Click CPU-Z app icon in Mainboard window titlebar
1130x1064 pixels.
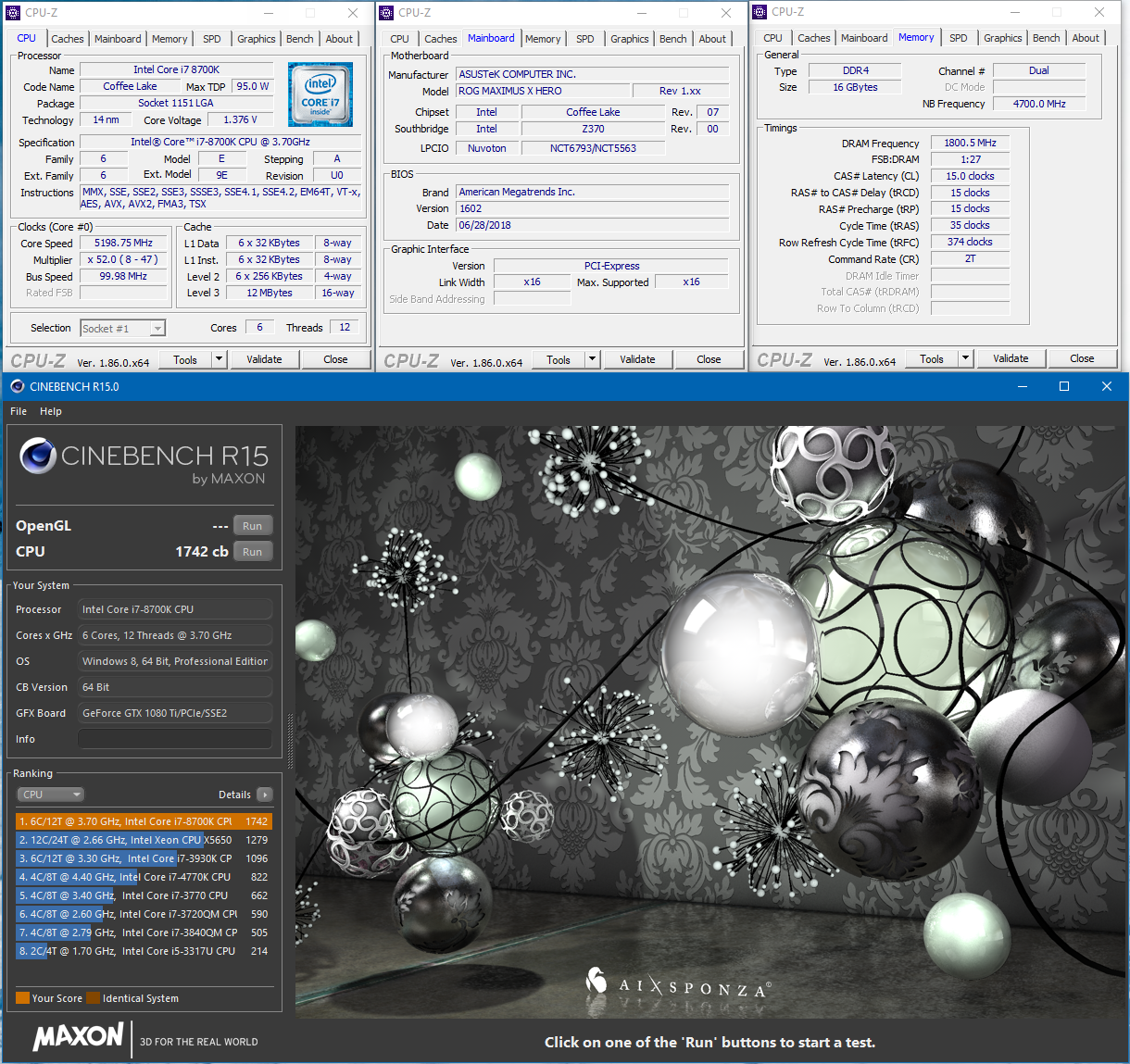point(386,13)
